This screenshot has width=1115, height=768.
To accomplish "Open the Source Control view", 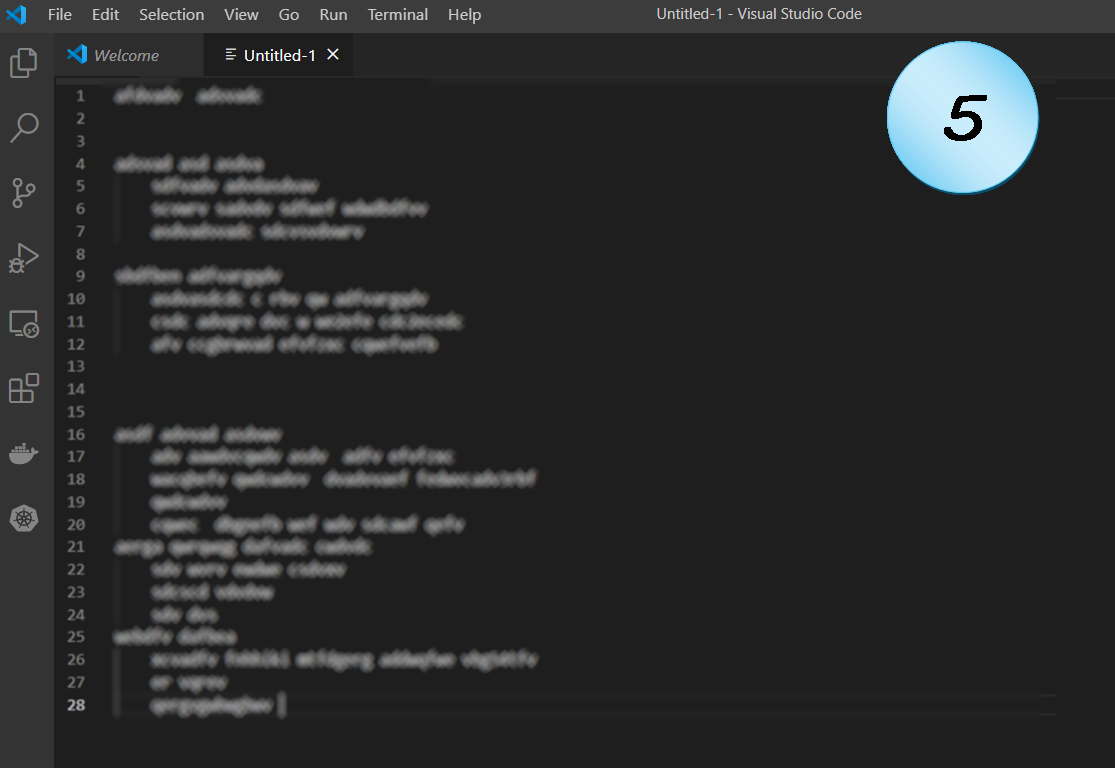I will tap(24, 193).
